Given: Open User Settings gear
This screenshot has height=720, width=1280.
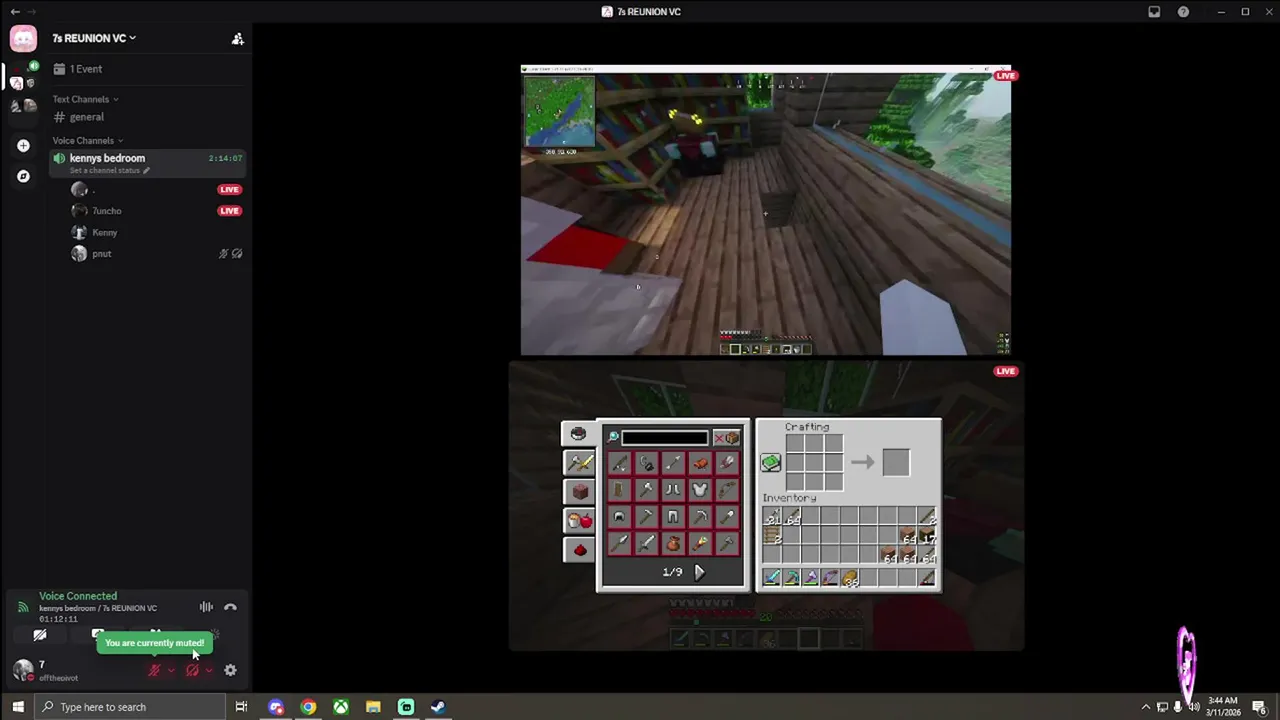Looking at the screenshot, I should (x=230, y=670).
